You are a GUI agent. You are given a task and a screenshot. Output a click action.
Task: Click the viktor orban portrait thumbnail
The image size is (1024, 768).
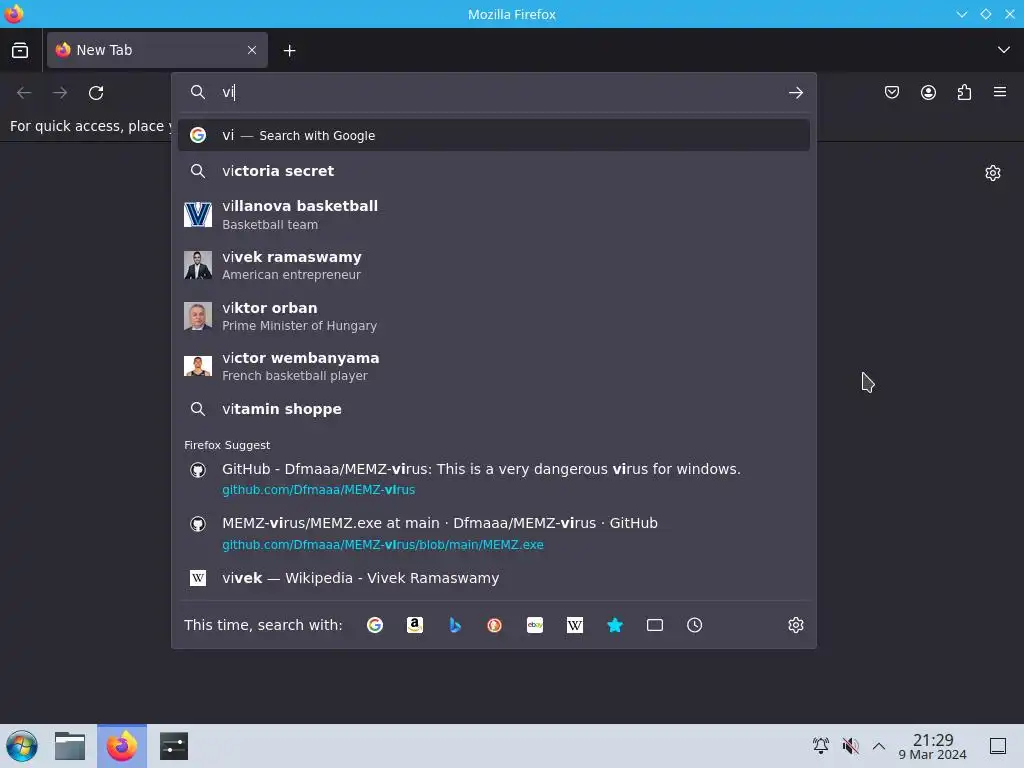coord(198,316)
